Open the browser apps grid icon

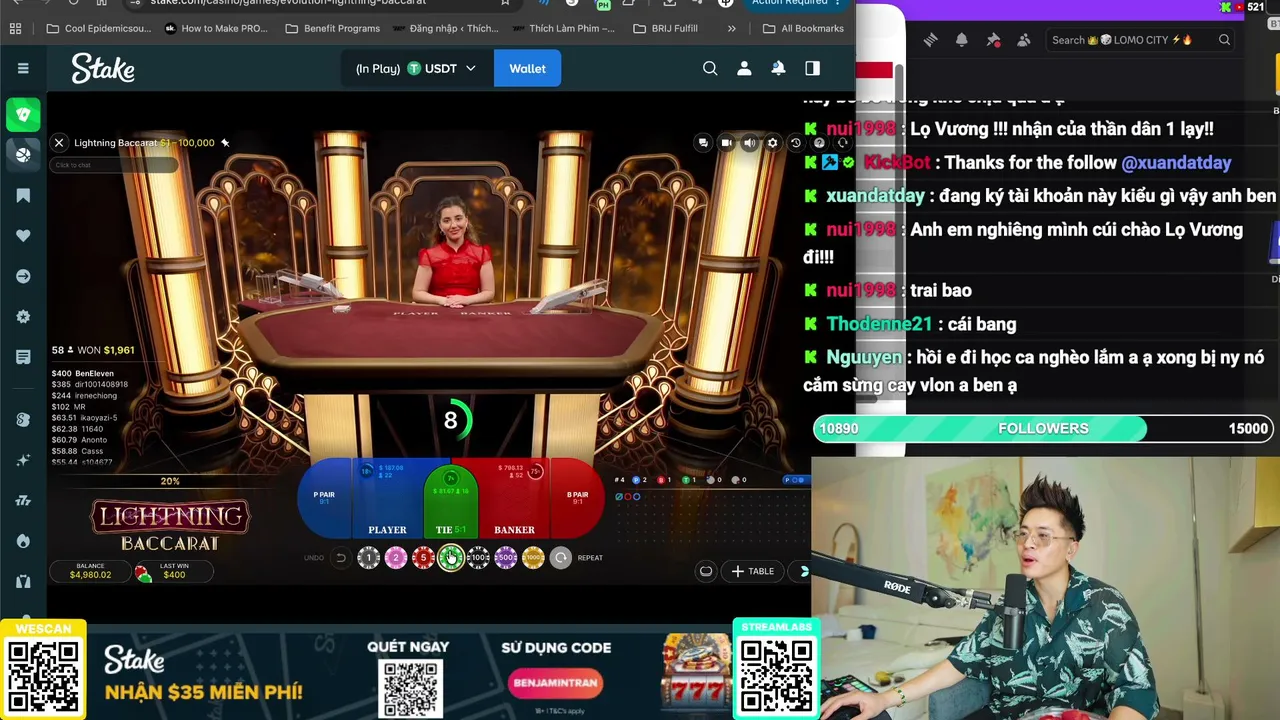[x=15, y=28]
